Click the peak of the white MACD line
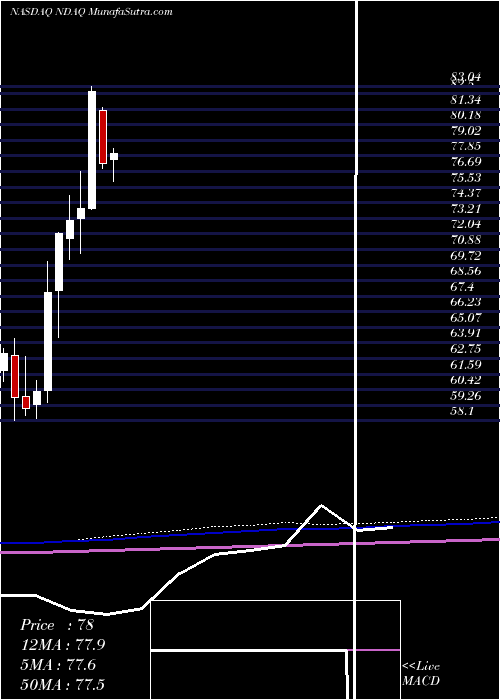The height and width of the screenshot is (700, 500). (x=321, y=505)
